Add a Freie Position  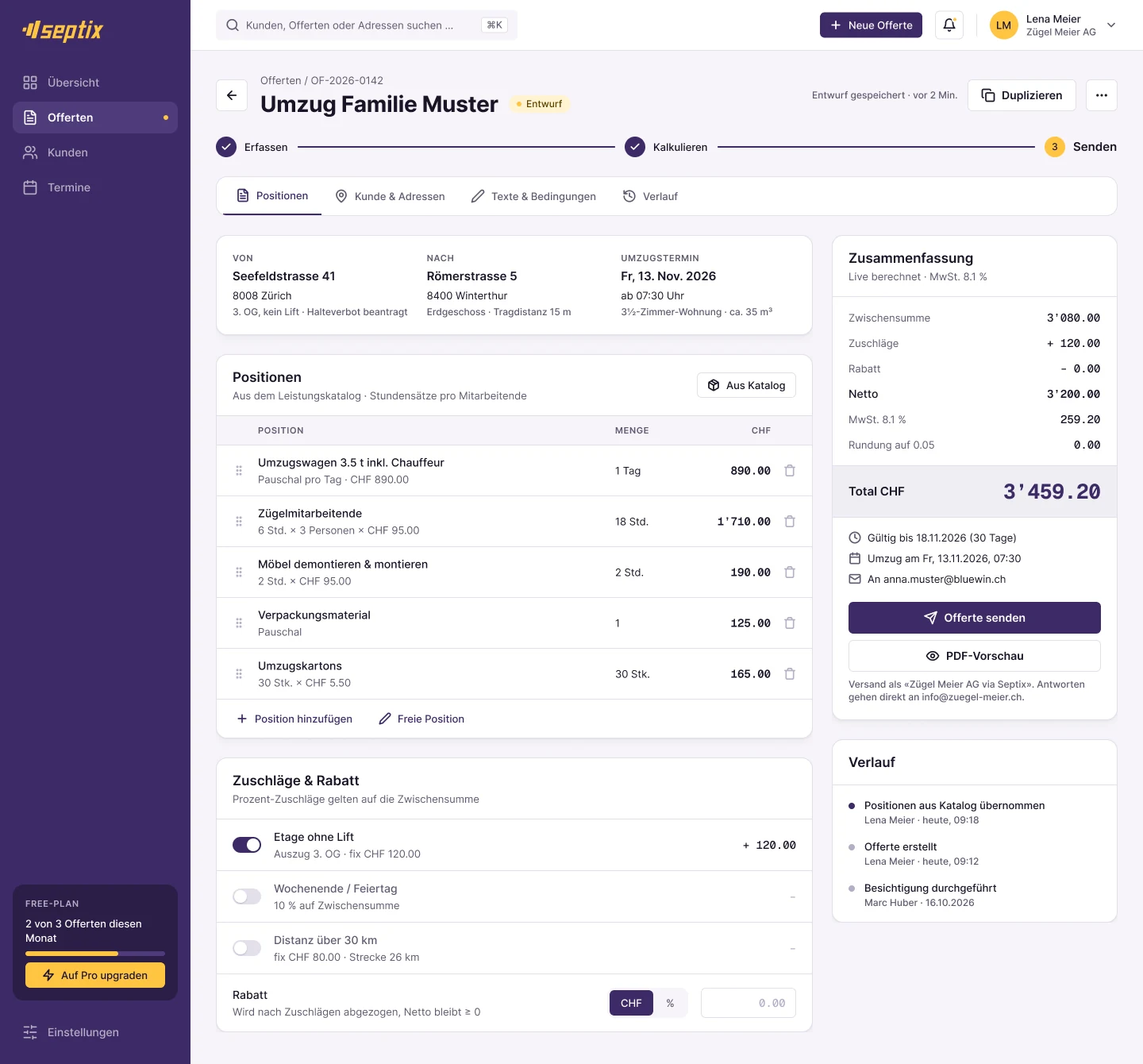pos(421,719)
